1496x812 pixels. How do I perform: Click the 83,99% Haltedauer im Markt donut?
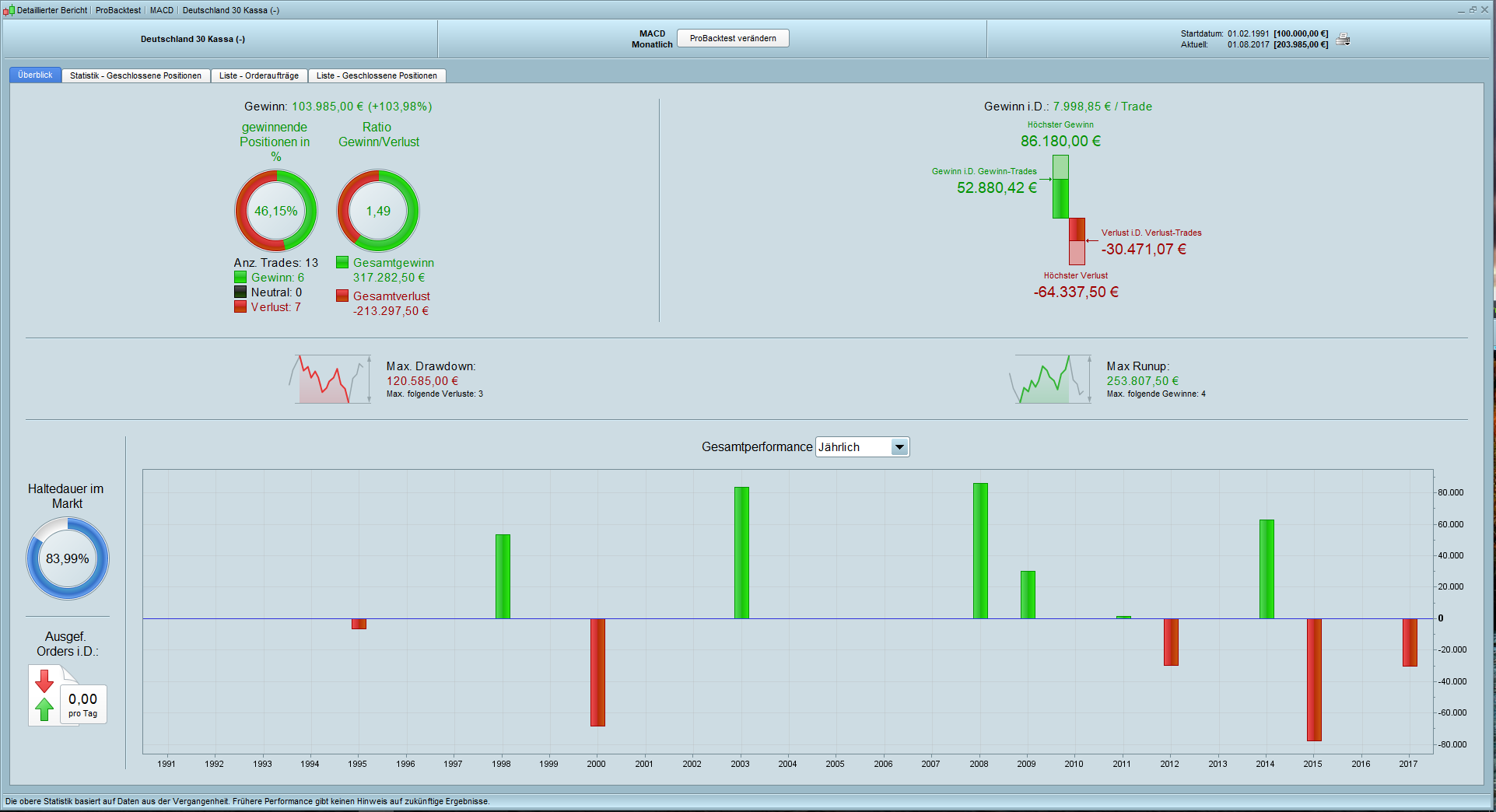(68, 558)
